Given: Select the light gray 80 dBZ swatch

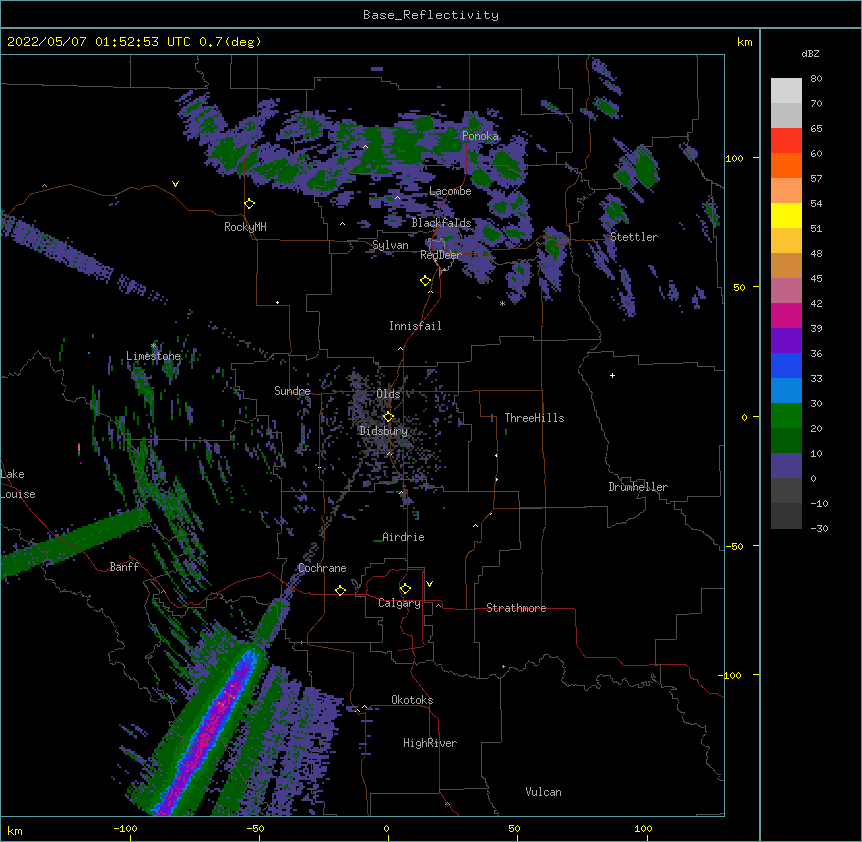Looking at the screenshot, I should [x=786, y=91].
